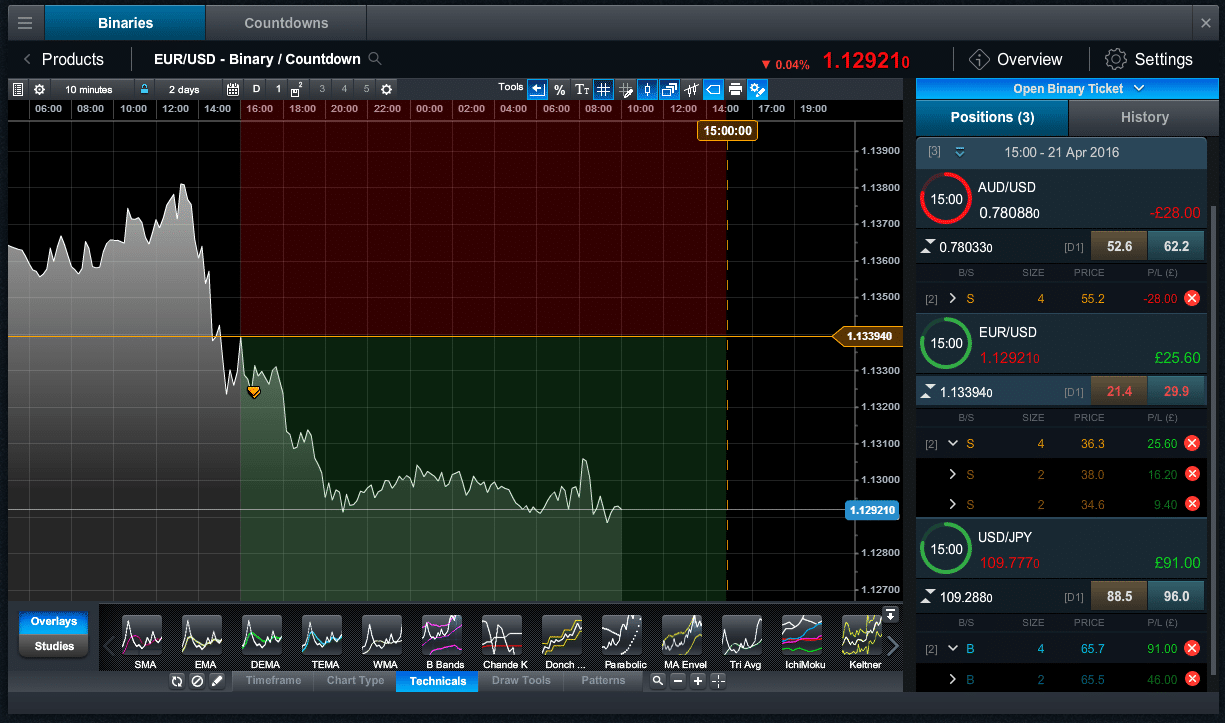Viewport: 1225px width, 723px height.
Task: Click the print chart icon
Action: point(735,90)
